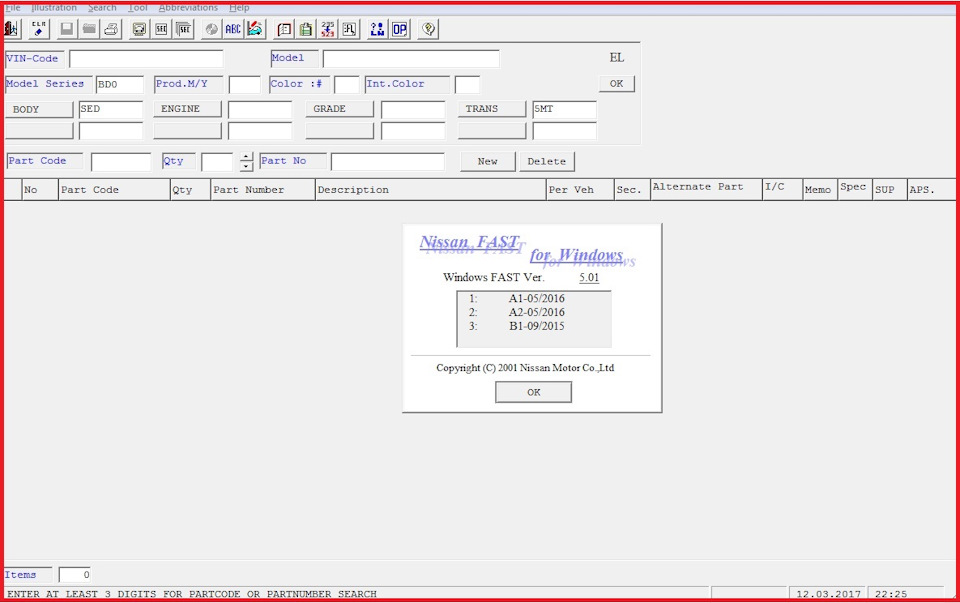Click the BODY field containing SED
Viewport: 960px width, 603px height.
(x=111, y=109)
